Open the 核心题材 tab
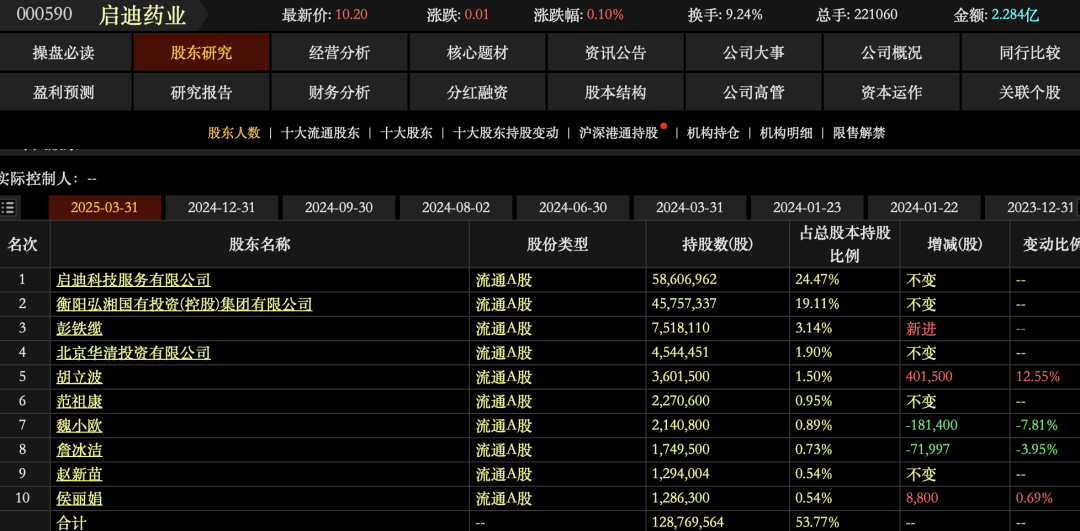The width and height of the screenshot is (1080, 531). pyautogui.click(x=477, y=53)
